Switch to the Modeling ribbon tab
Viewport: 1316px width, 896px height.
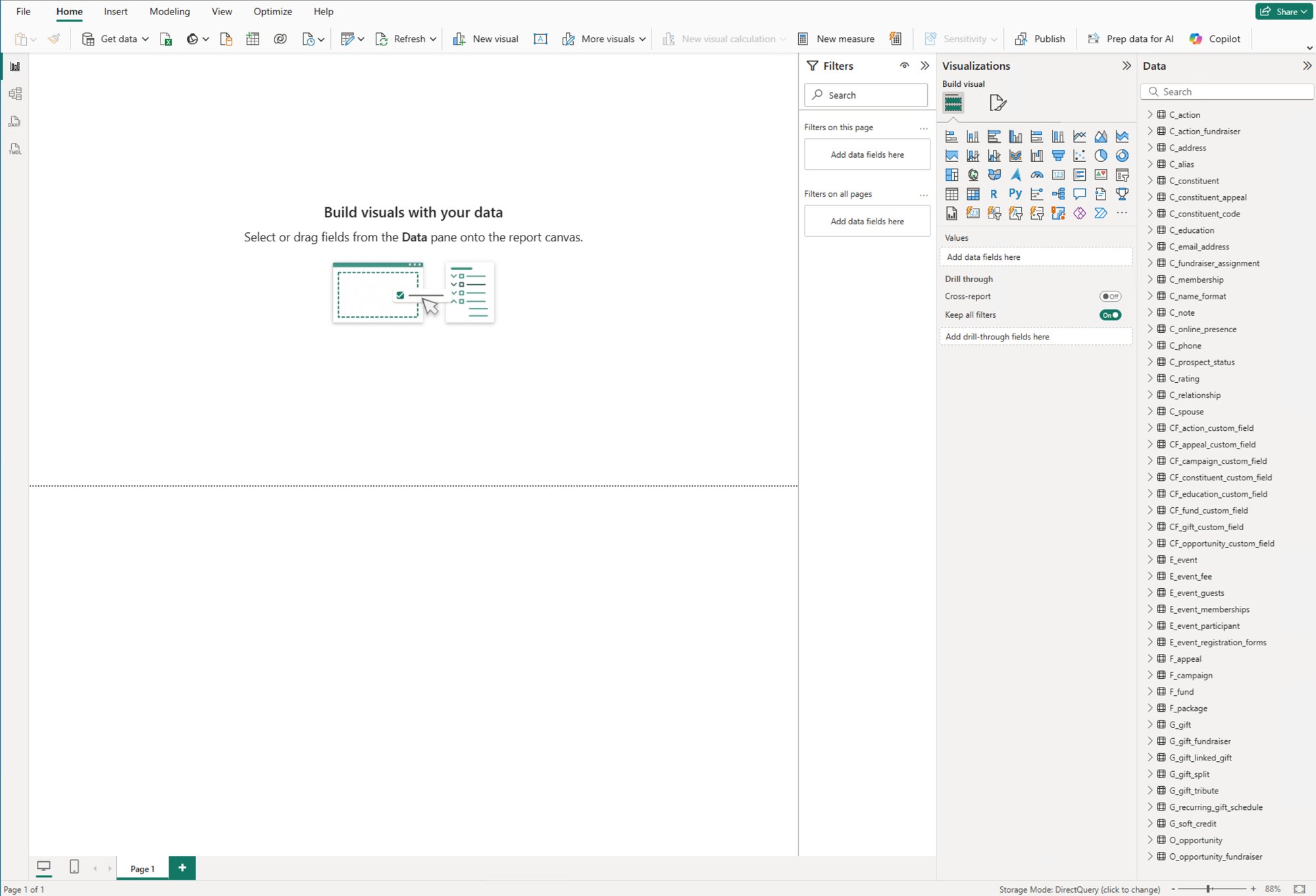(169, 11)
